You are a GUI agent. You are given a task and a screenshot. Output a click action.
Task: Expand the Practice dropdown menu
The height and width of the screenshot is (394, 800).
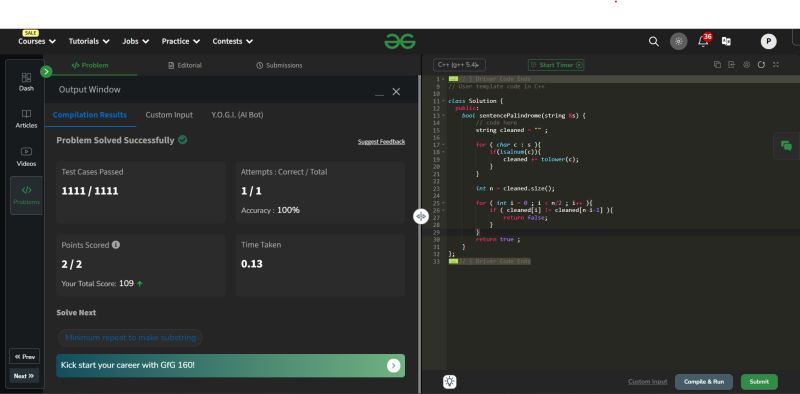(181, 41)
